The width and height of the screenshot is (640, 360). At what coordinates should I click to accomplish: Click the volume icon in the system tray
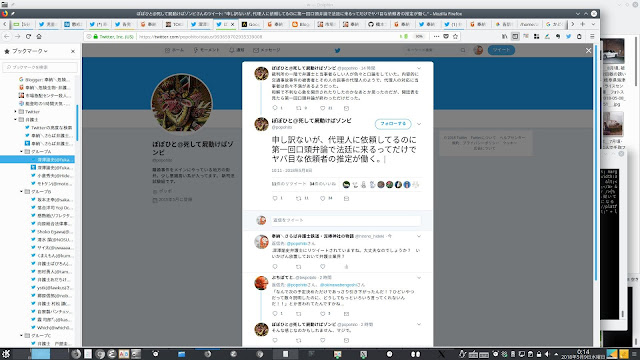[x=547, y=354]
